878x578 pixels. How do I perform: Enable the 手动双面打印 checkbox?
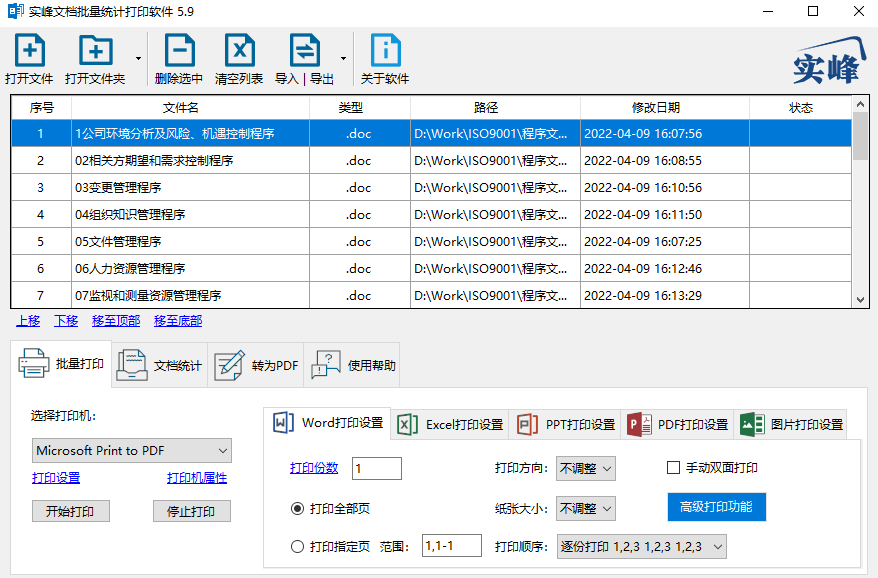pyautogui.click(x=674, y=468)
